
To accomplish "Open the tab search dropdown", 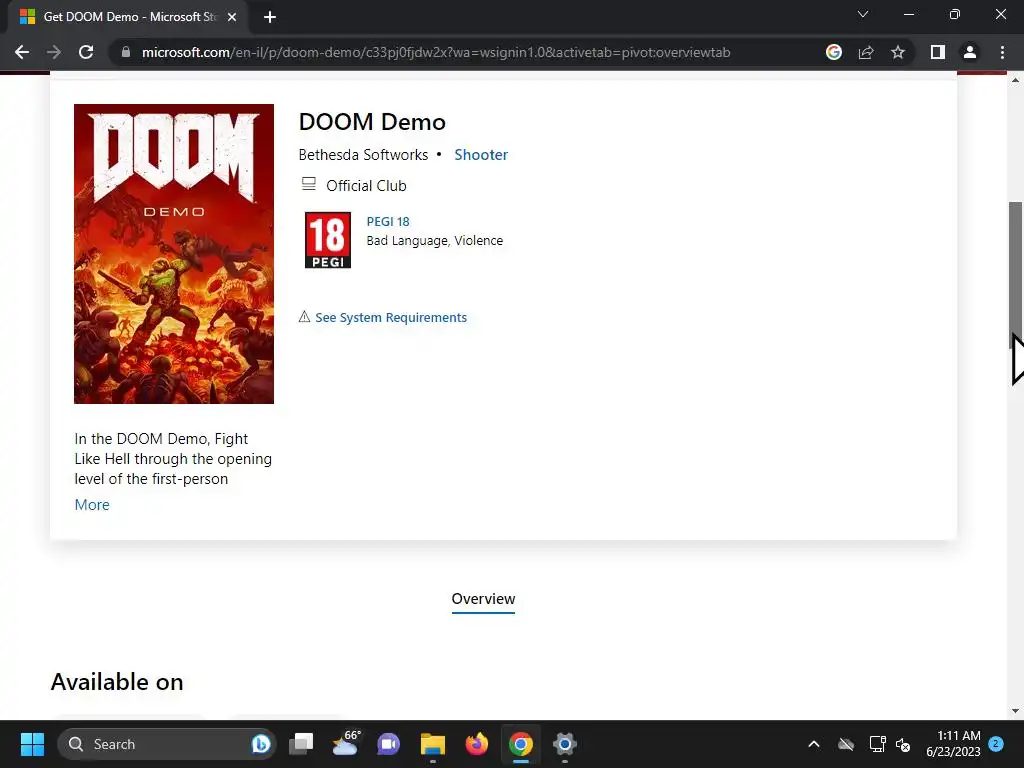I will coord(863,14).
